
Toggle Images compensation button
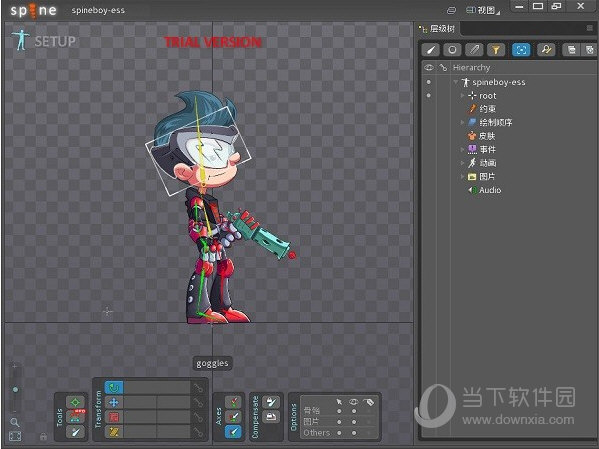point(270,417)
